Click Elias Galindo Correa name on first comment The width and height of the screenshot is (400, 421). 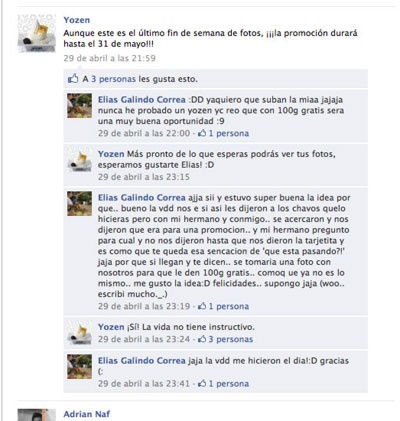tap(142, 100)
